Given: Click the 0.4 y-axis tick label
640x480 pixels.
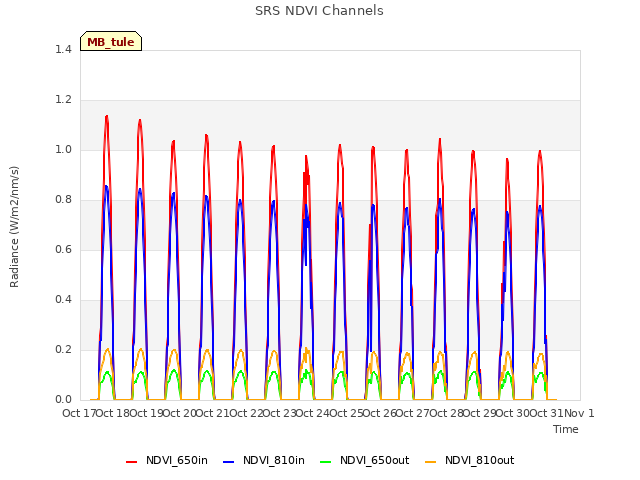Looking at the screenshot, I should [63, 300].
